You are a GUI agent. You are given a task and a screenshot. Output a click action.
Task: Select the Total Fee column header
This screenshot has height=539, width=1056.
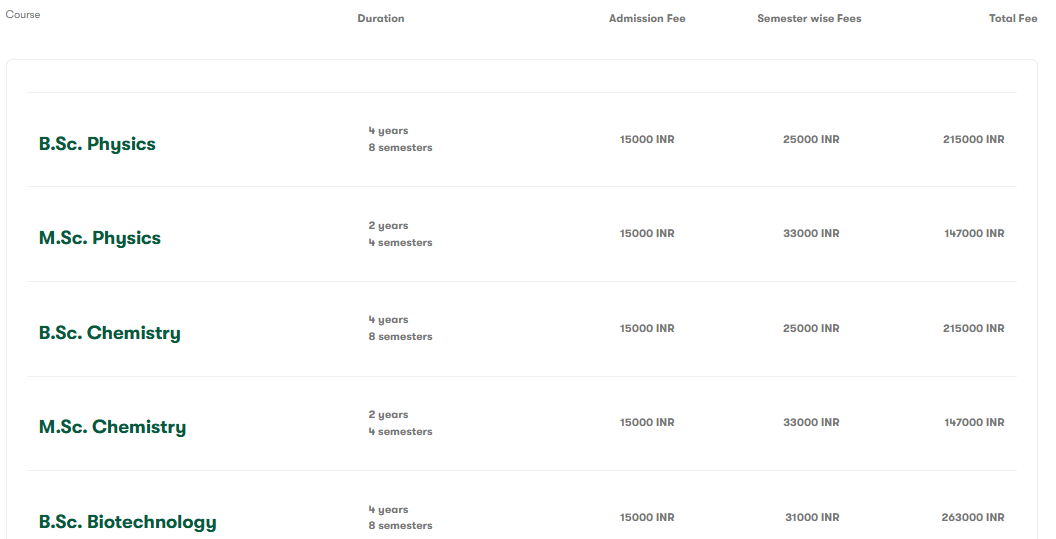click(x=1013, y=19)
